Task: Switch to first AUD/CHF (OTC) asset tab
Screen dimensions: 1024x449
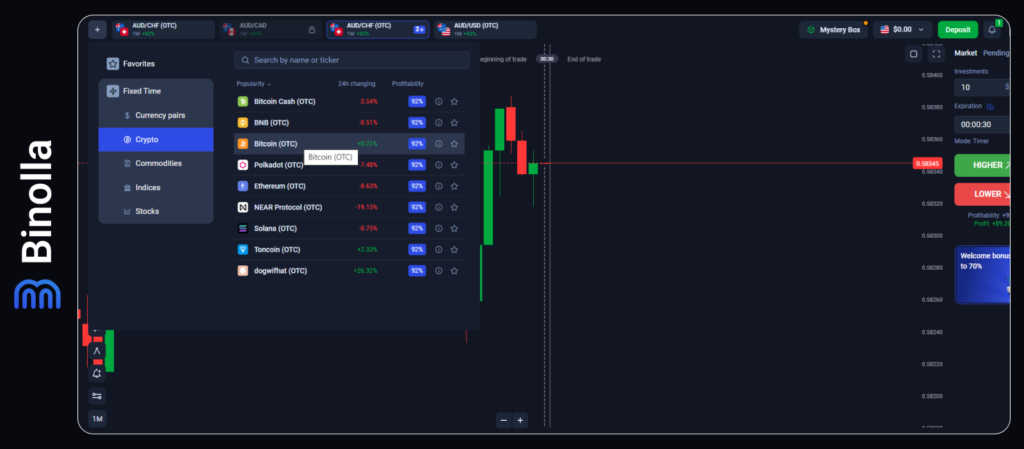Action: tap(163, 29)
